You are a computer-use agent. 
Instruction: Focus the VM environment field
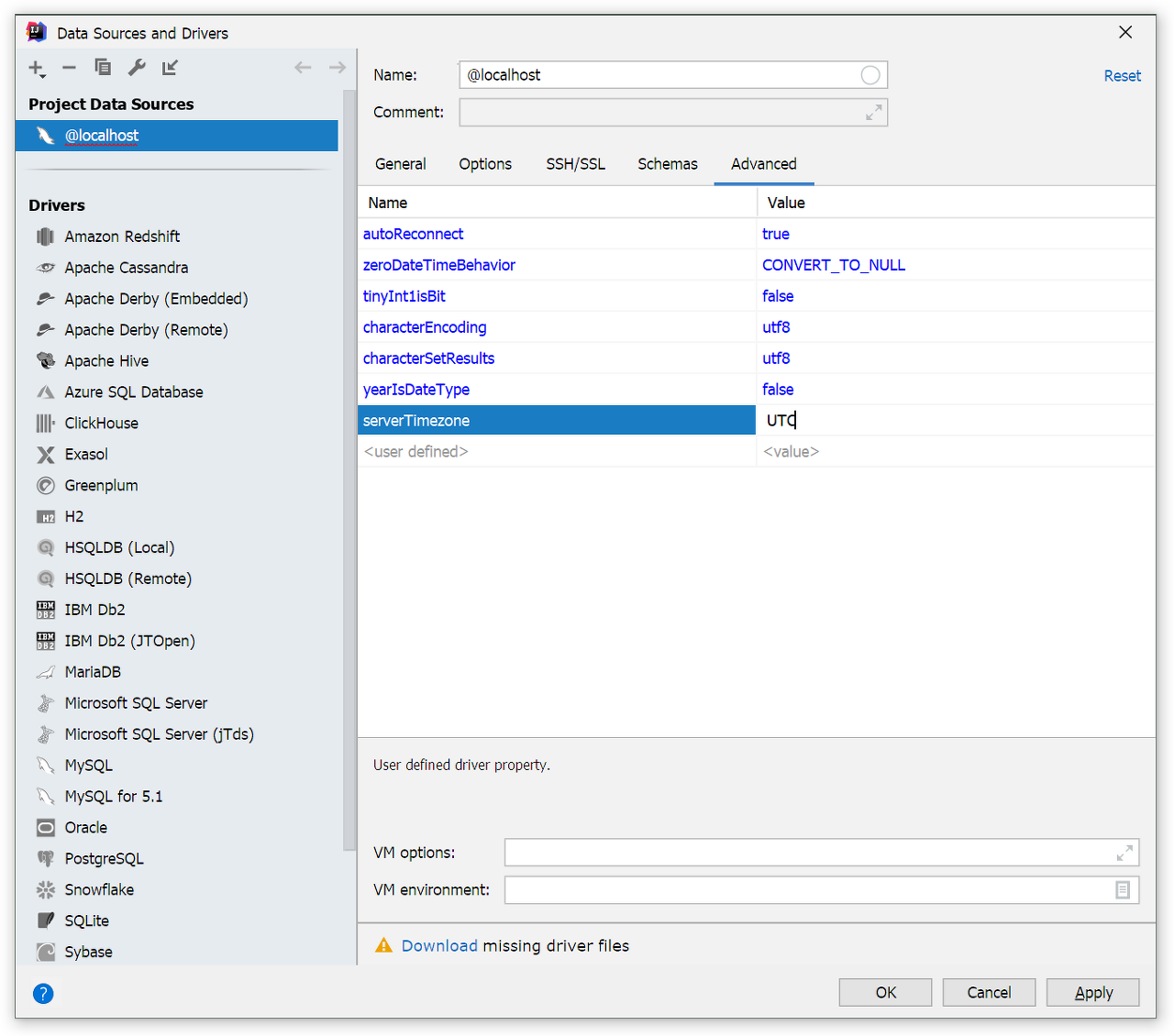pyautogui.click(x=822, y=890)
